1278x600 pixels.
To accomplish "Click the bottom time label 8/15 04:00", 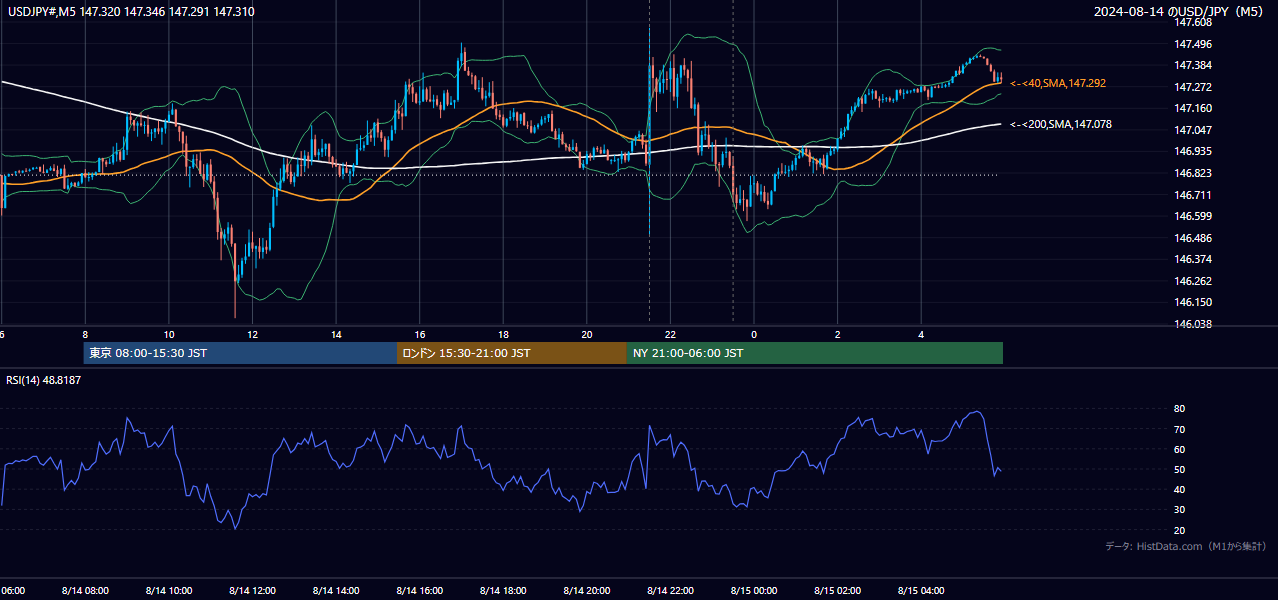I will pyautogui.click(x=921, y=591).
